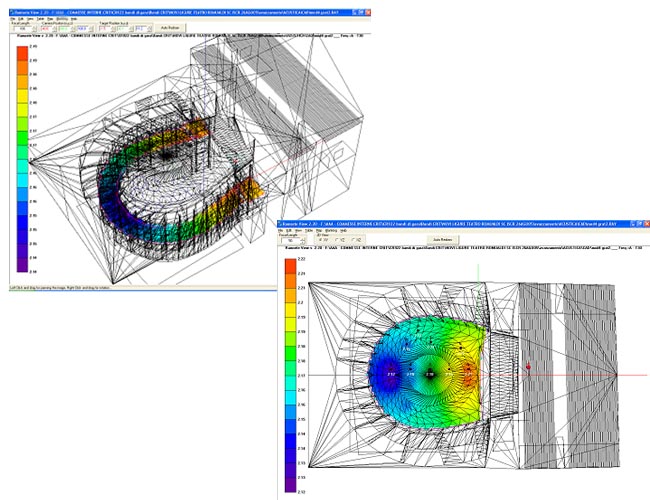The width and height of the screenshot is (650, 500).
Task: Click Auto Redraw button in the lower 2D window
Action: click(x=443, y=240)
